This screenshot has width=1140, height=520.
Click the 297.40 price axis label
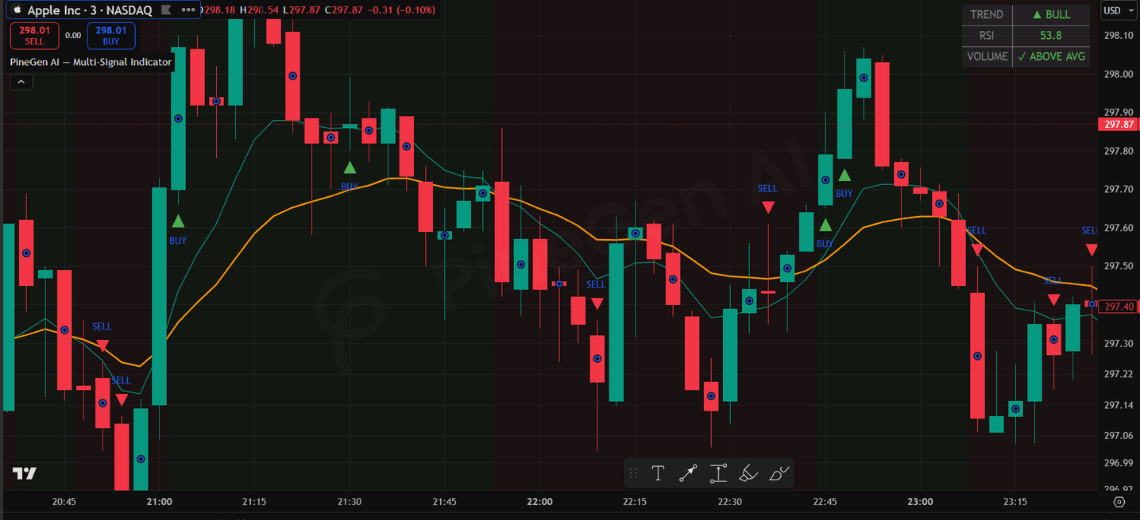[1119, 307]
